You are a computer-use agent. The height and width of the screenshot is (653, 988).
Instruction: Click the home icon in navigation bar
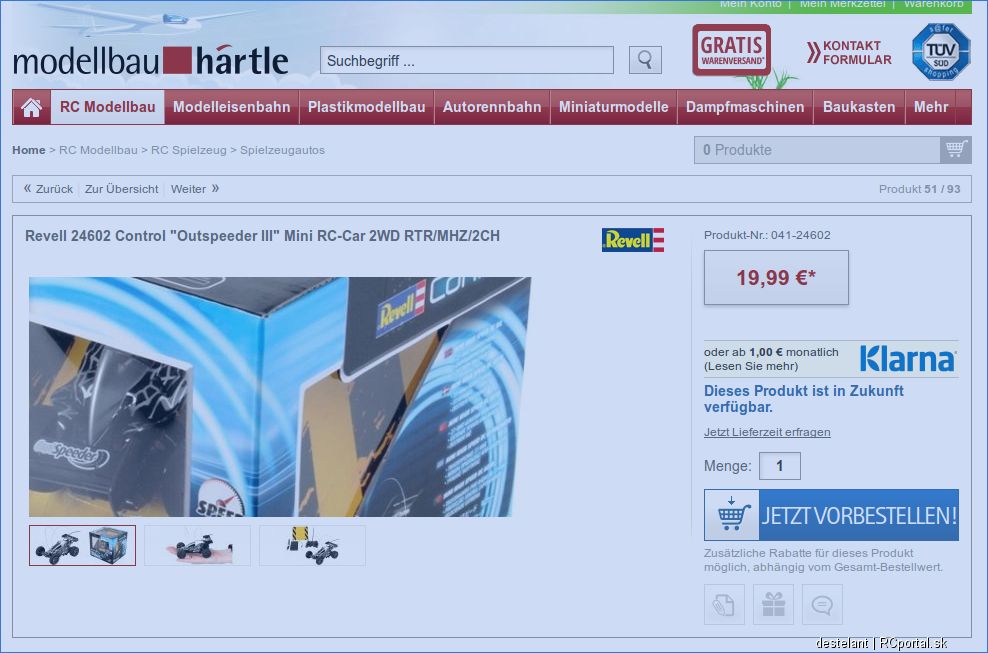32,107
